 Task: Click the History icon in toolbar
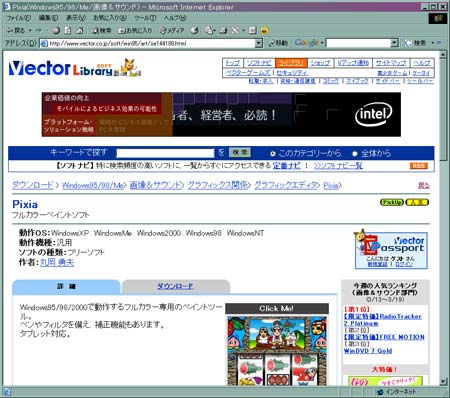[x=194, y=31]
